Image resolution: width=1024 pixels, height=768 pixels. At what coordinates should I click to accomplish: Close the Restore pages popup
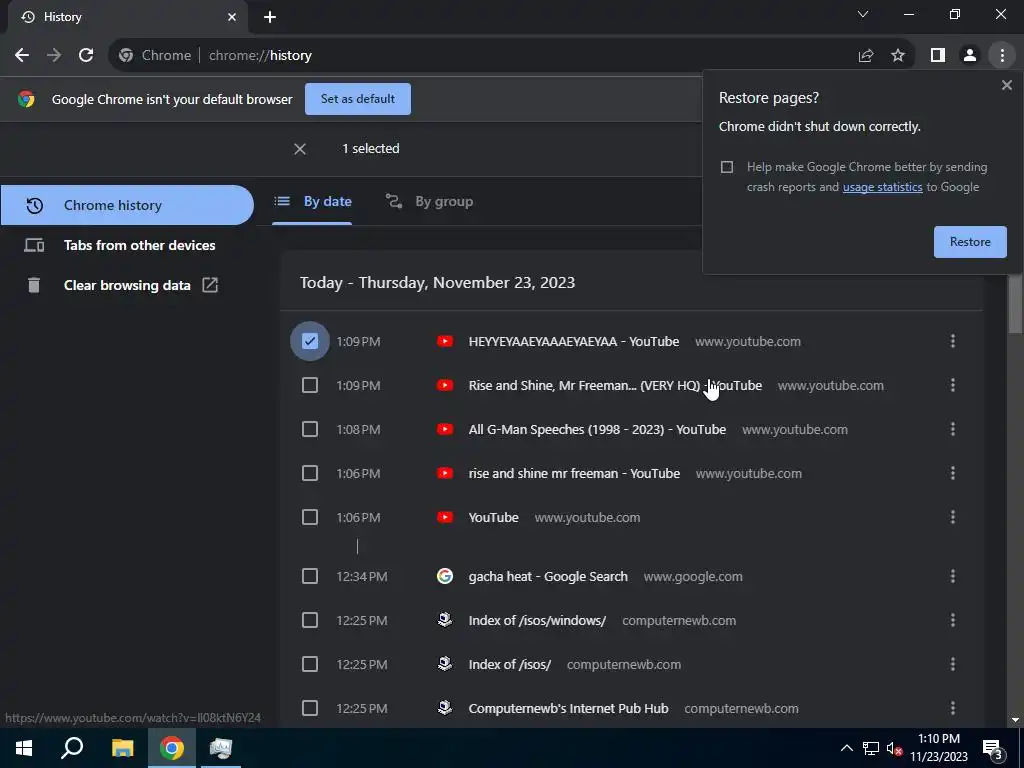1006,85
